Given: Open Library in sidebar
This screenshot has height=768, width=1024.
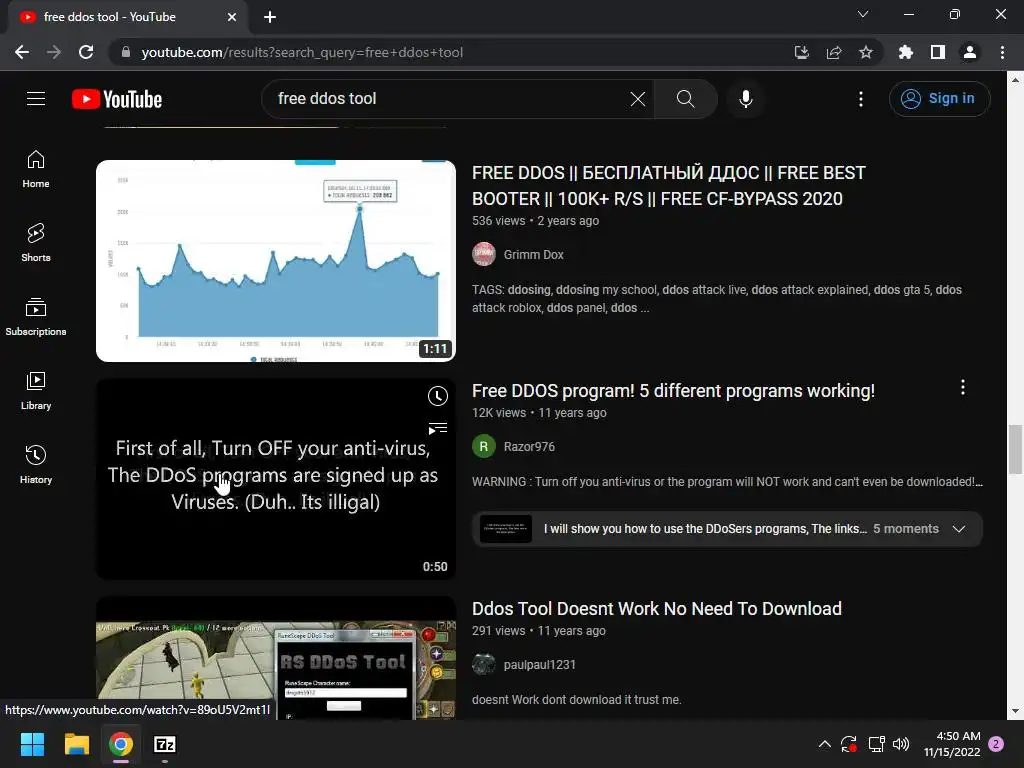Looking at the screenshot, I should point(36,391).
